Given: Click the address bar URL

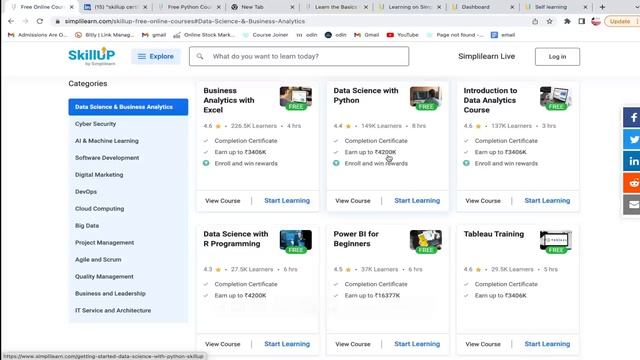Looking at the screenshot, I should (185, 21).
